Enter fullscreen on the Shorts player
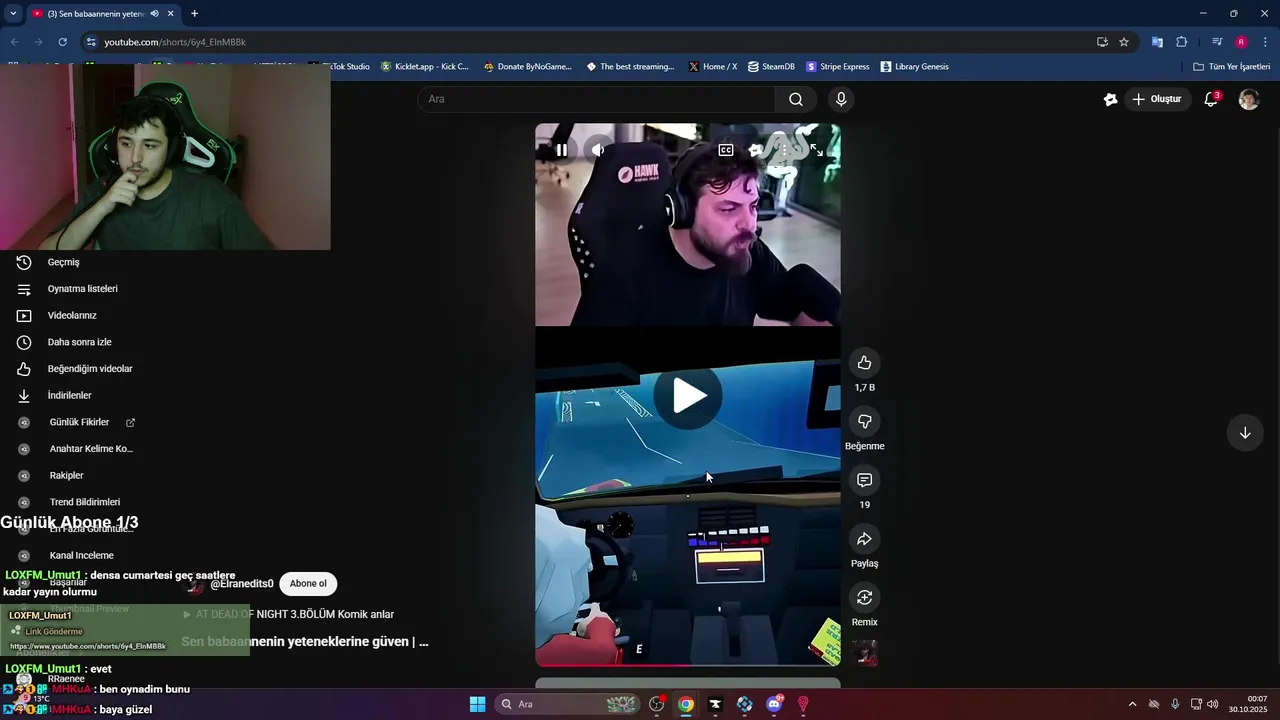This screenshot has height=720, width=1280. (x=817, y=150)
